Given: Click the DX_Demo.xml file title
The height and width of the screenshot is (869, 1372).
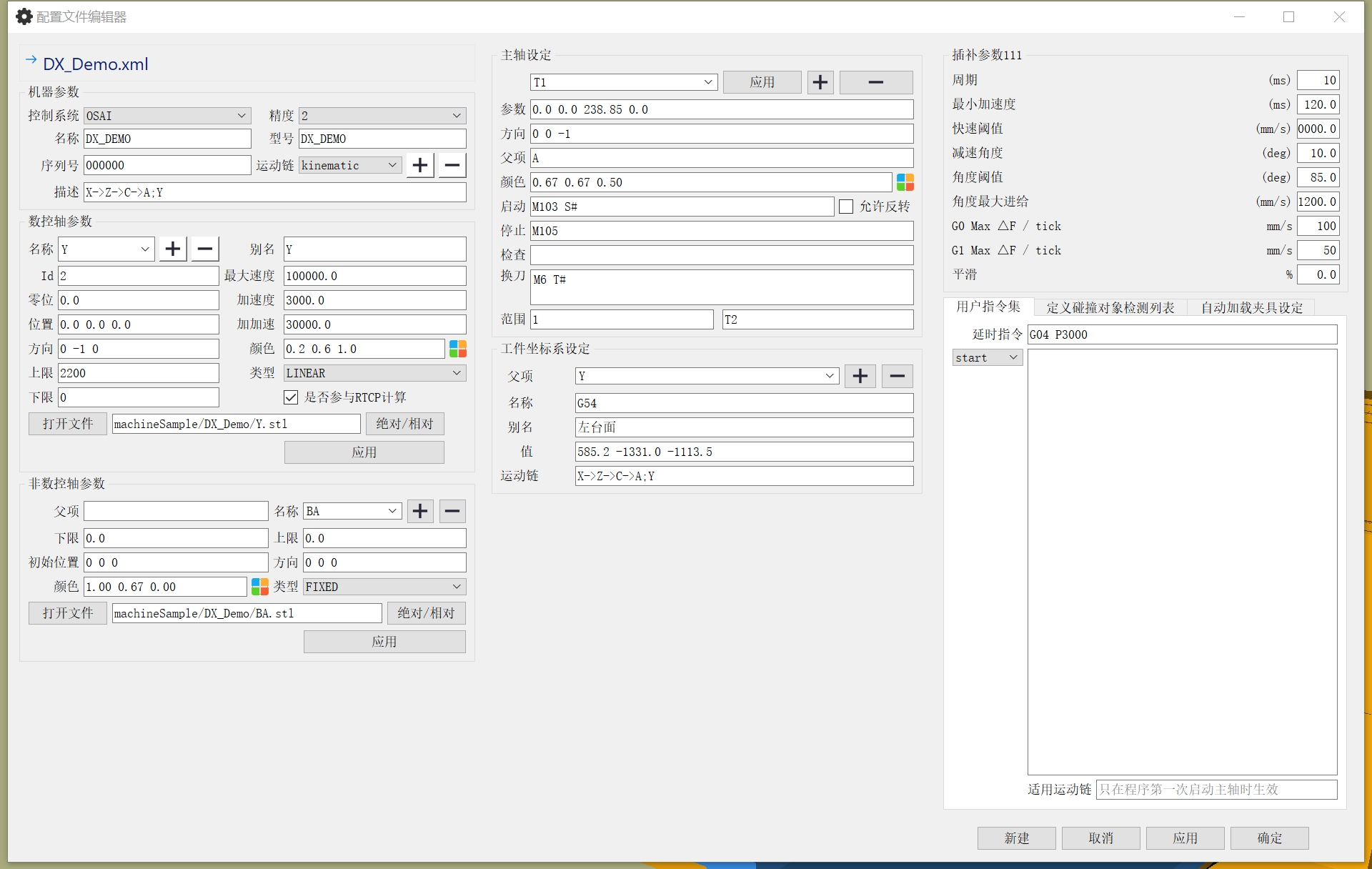Looking at the screenshot, I should [96, 64].
